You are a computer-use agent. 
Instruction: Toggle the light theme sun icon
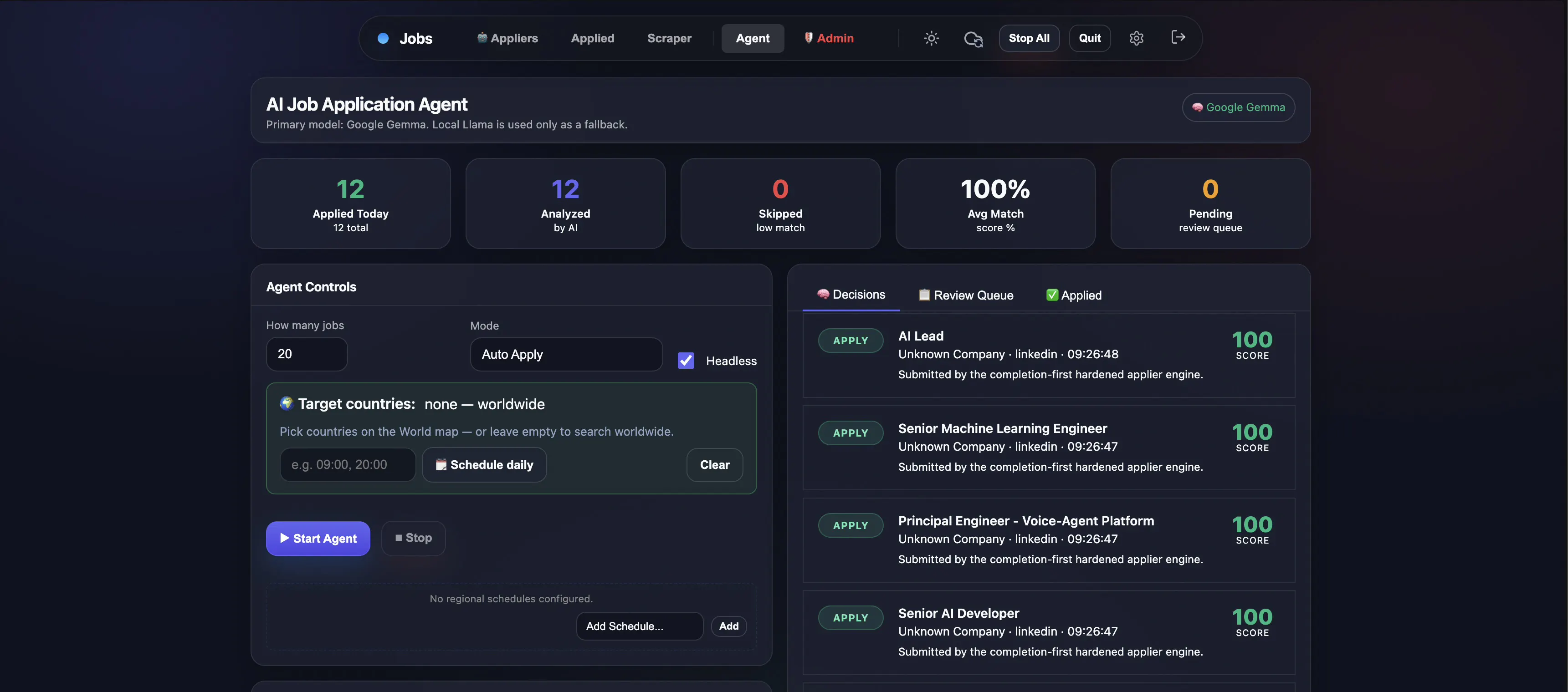[x=931, y=38]
